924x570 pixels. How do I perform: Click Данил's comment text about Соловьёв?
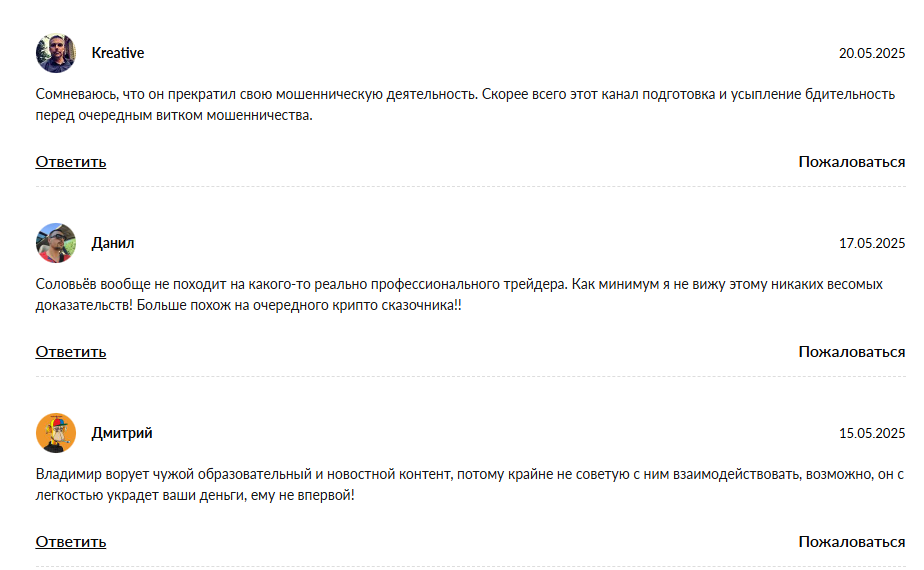pyautogui.click(x=459, y=295)
